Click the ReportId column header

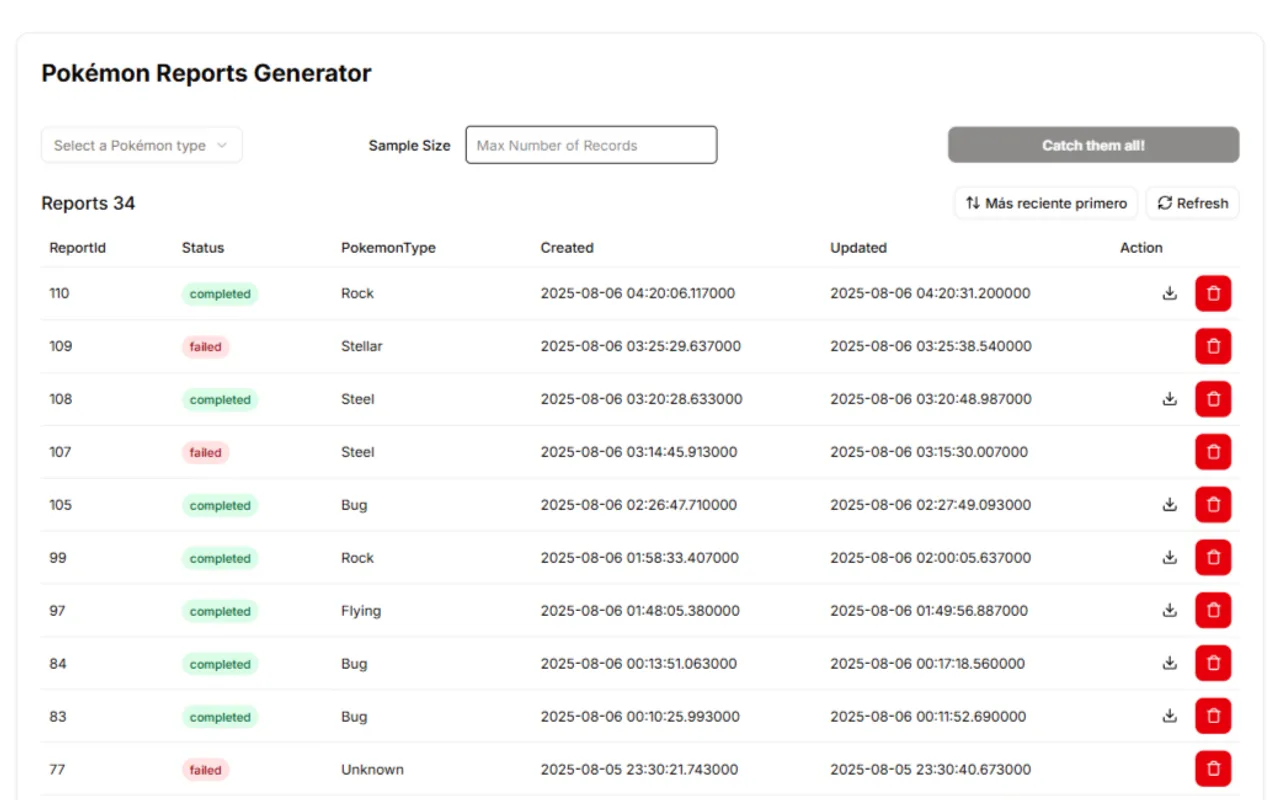pyautogui.click(x=78, y=248)
